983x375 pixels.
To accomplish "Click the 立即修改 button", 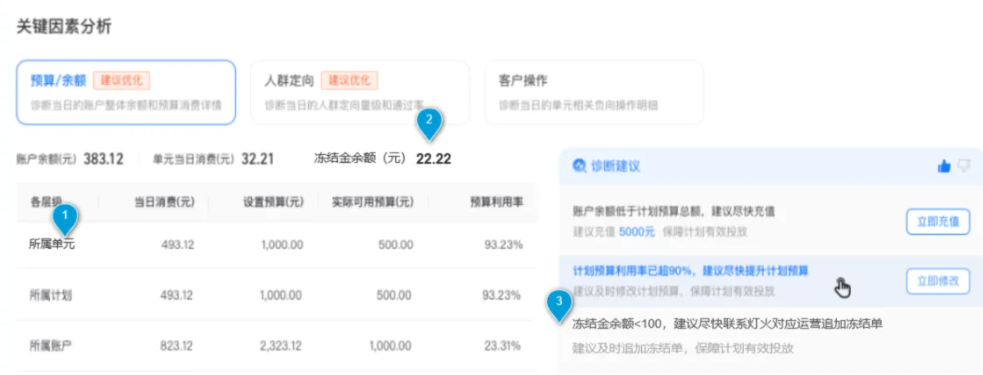I will [938, 281].
